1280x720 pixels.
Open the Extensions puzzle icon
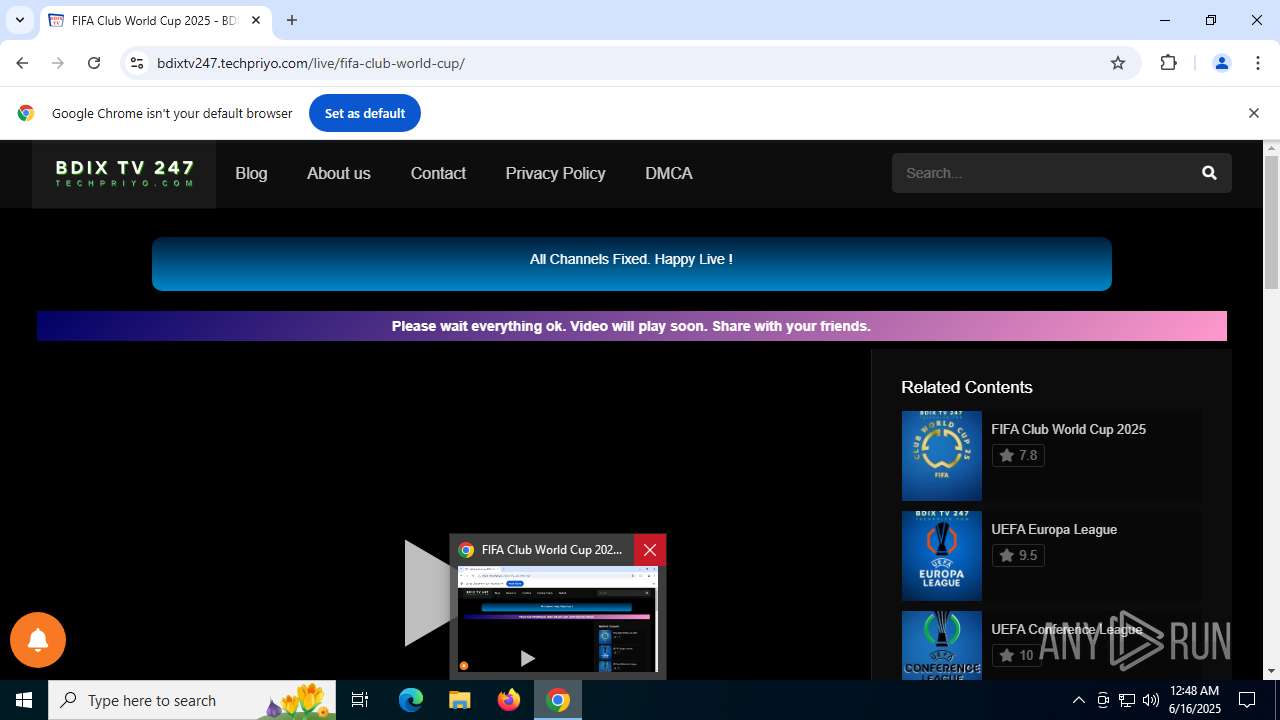coord(1168,63)
